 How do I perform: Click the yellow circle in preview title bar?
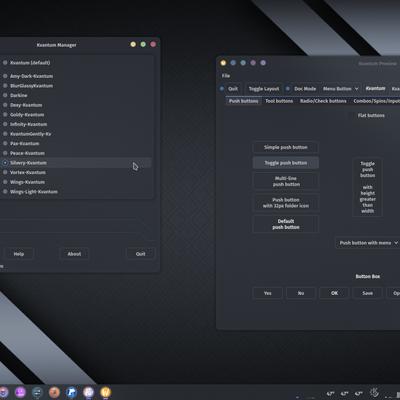(x=223, y=63)
